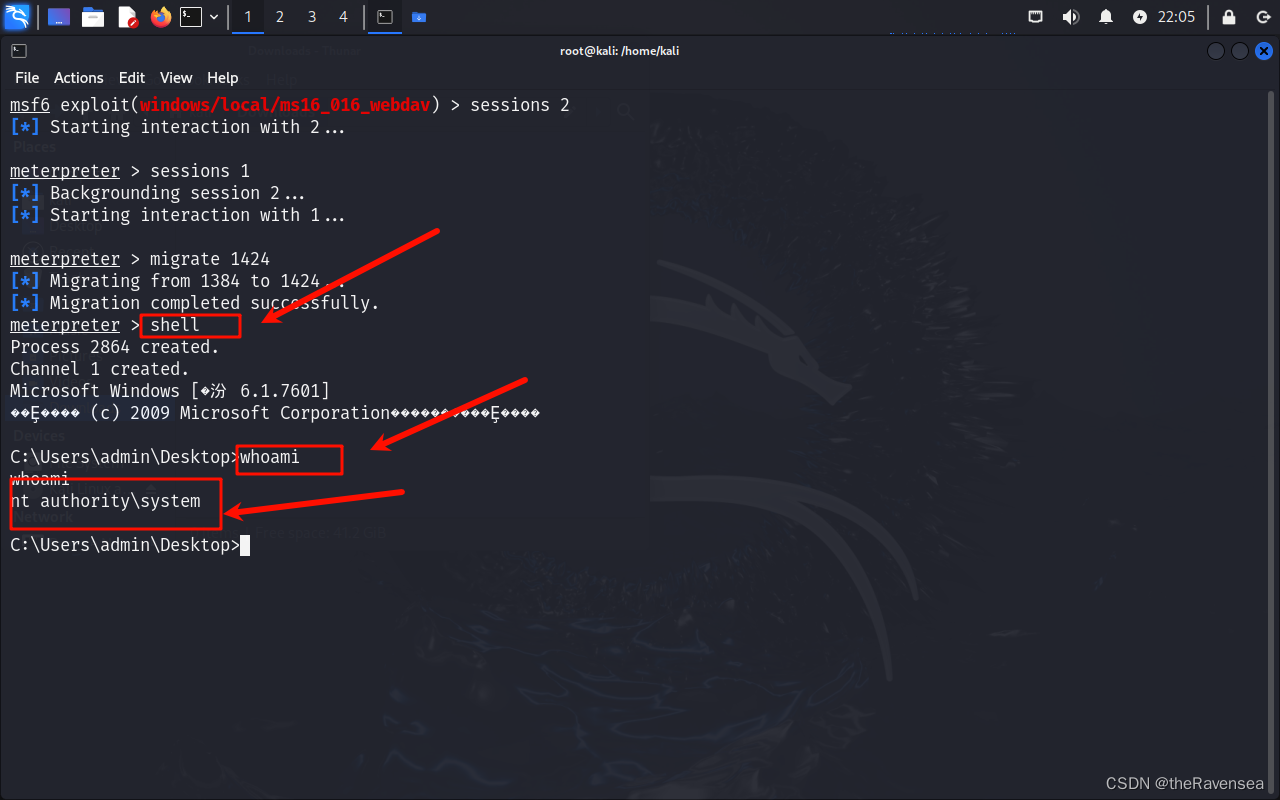This screenshot has height=800, width=1280.
Task: Maximize the terminal window
Action: (1240, 51)
